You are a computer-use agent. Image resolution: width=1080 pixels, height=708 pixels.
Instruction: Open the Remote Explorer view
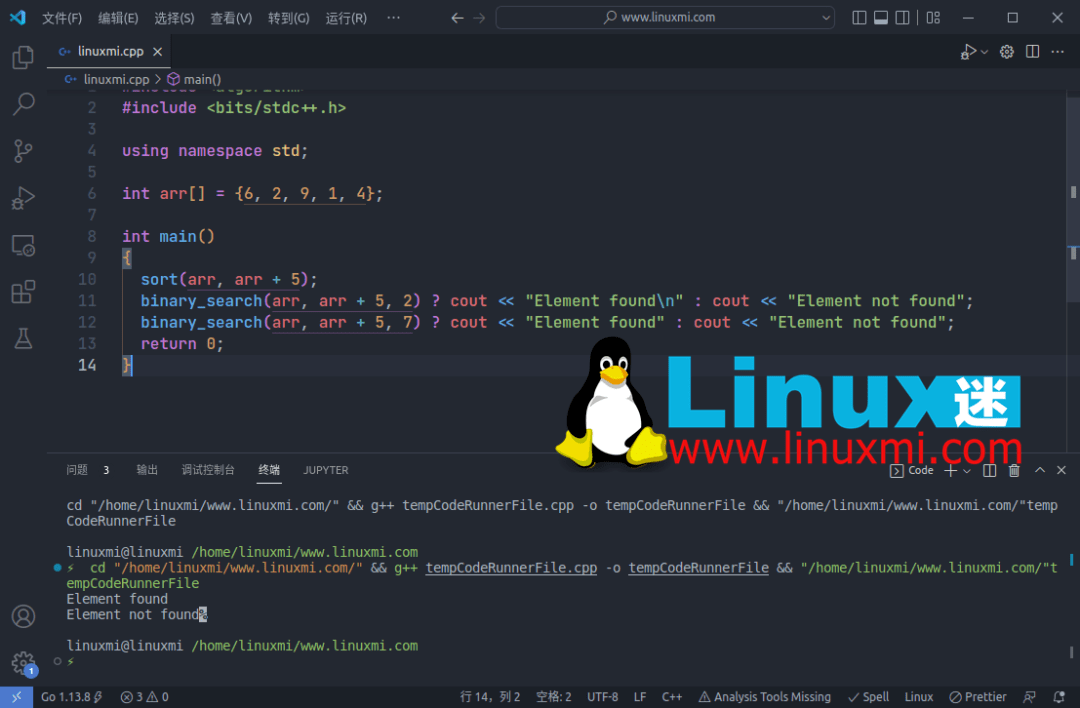23,245
